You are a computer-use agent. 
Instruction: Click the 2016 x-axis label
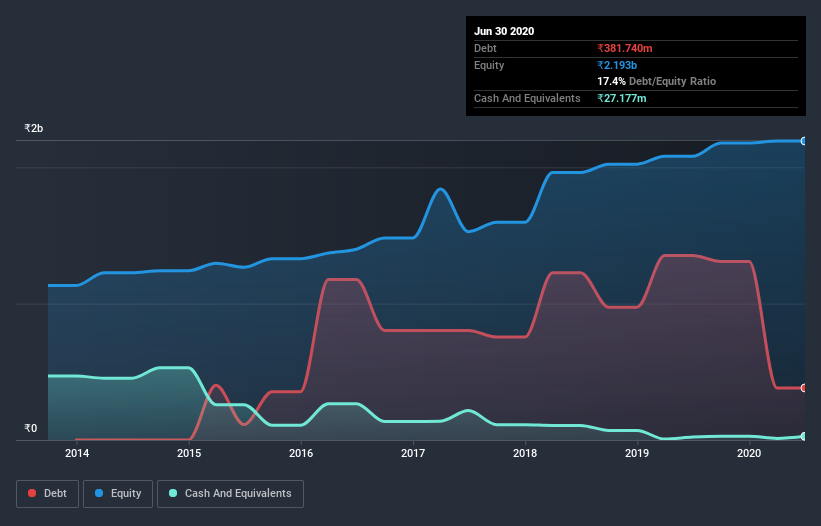click(301, 453)
